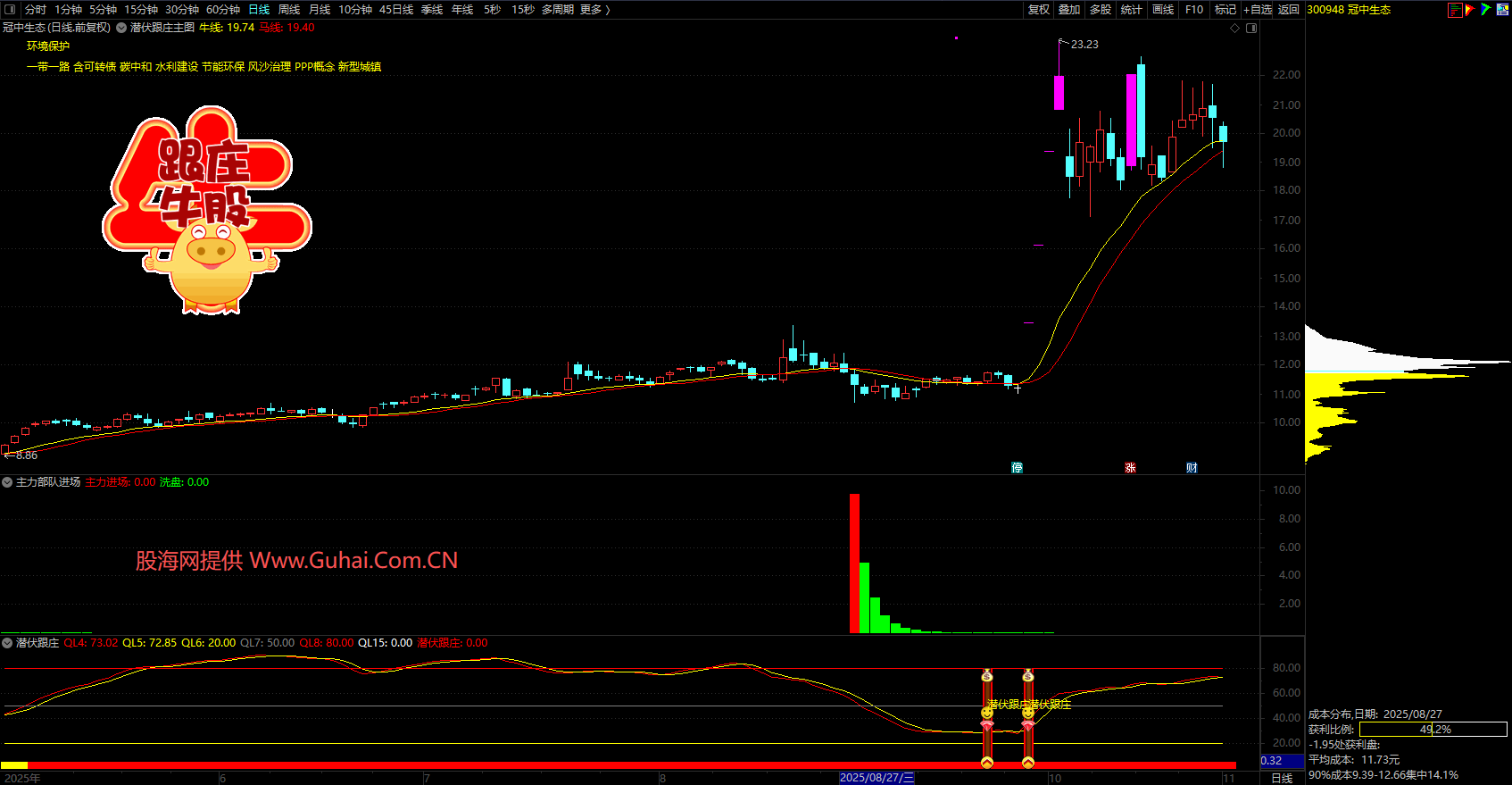Click the 停 marker icon on the chart
1512x785 pixels.
pyautogui.click(x=1017, y=468)
